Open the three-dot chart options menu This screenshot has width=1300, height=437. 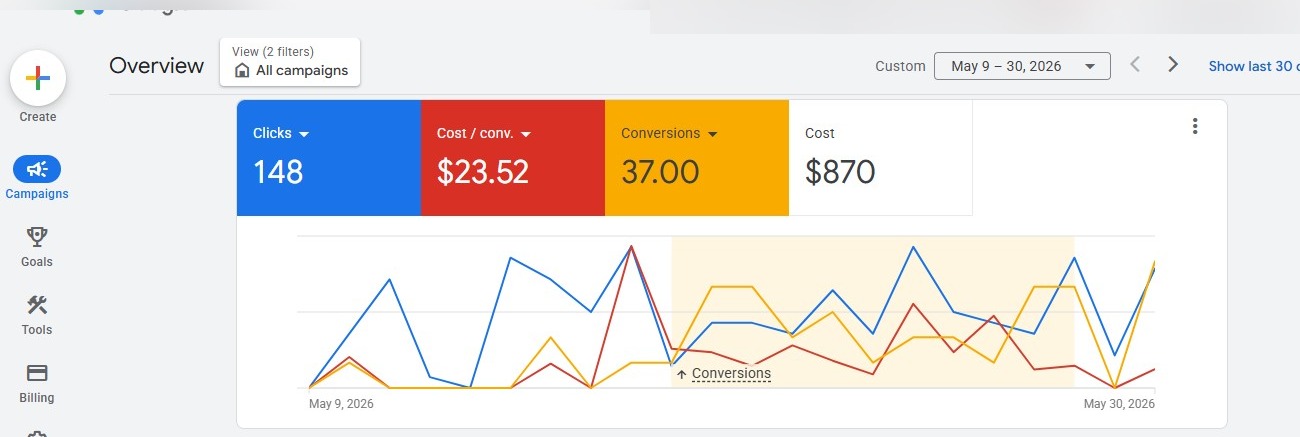coord(1195,126)
